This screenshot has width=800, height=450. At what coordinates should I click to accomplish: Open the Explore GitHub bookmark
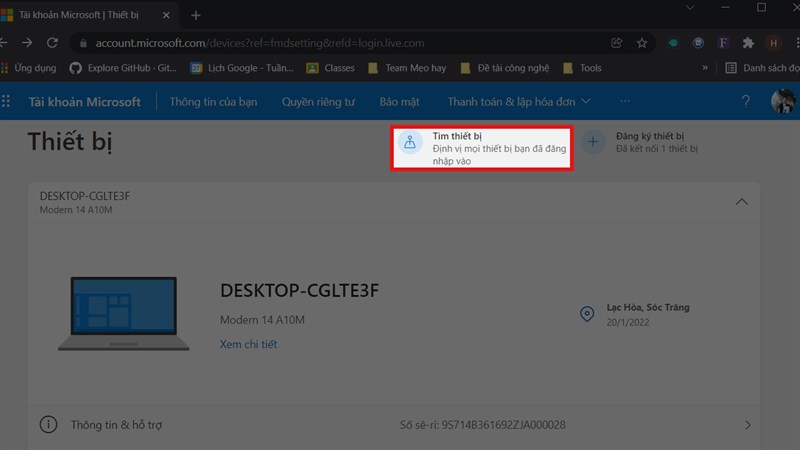tap(123, 68)
